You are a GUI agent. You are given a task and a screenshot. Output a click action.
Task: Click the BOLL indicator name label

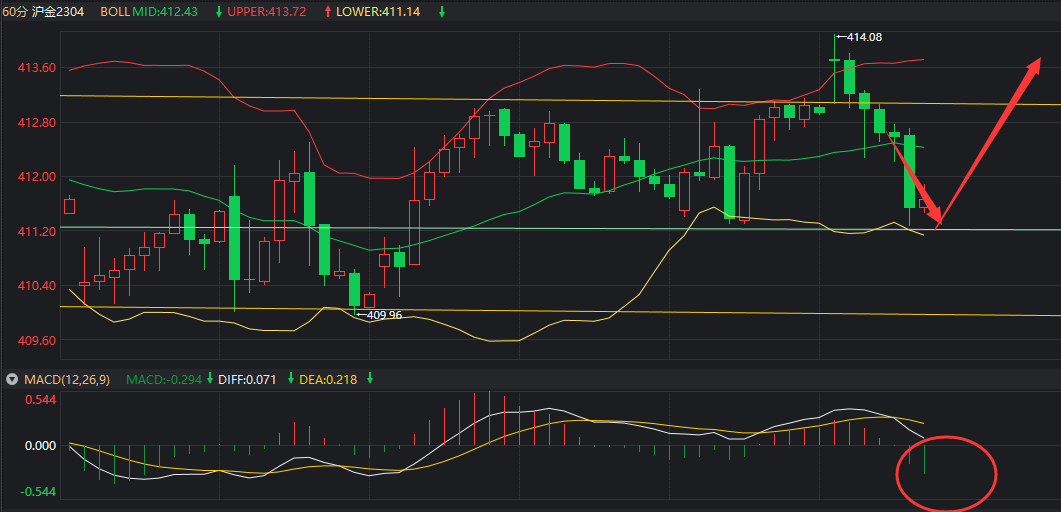pyautogui.click(x=113, y=11)
